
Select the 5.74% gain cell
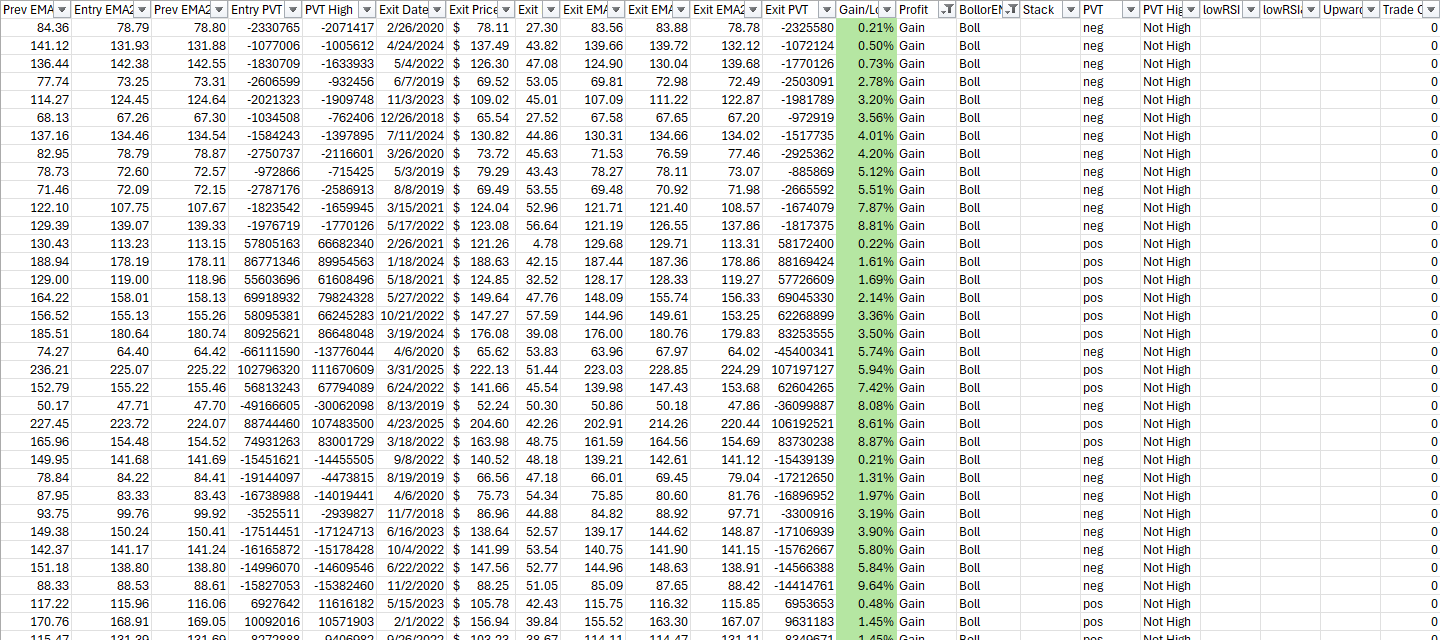(867, 352)
